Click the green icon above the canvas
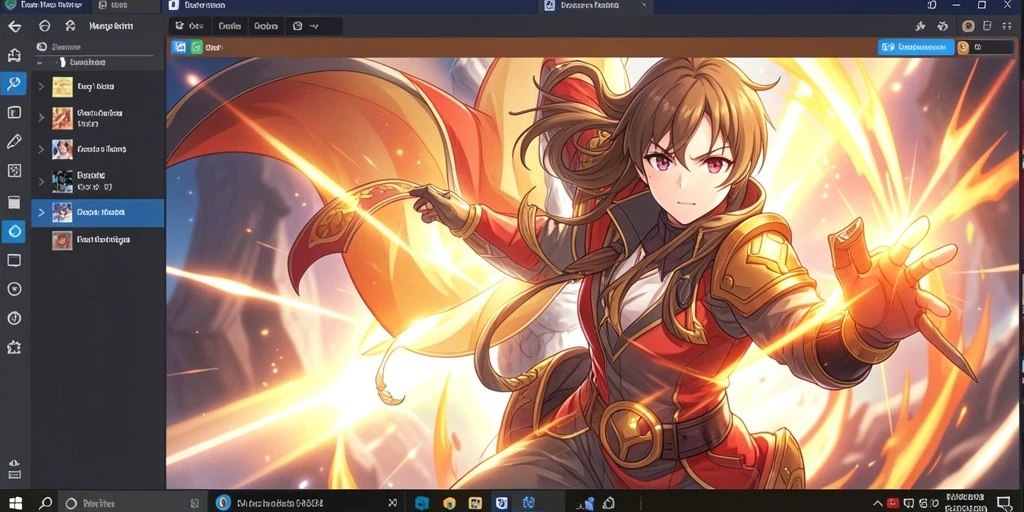This screenshot has width=1024, height=512. point(197,47)
